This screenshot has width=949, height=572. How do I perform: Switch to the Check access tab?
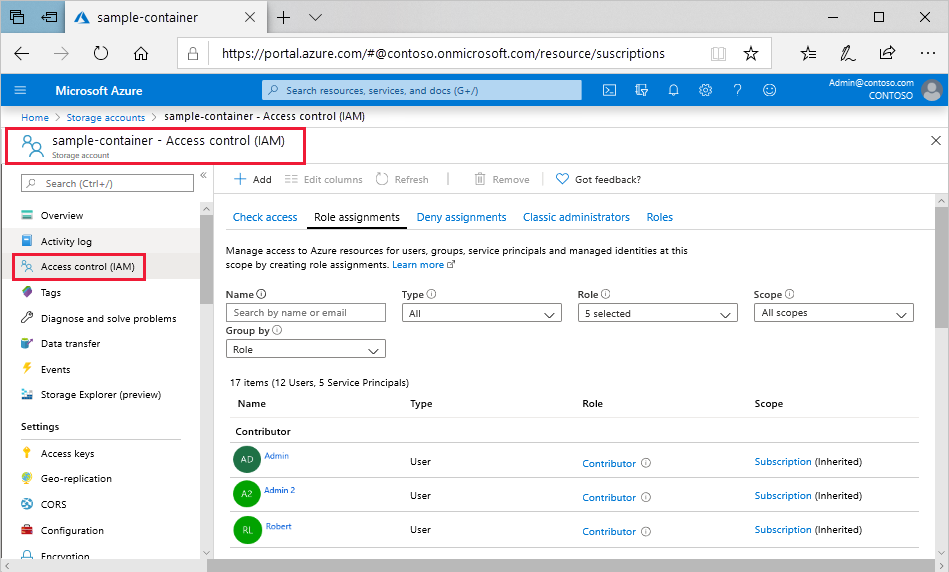(265, 217)
